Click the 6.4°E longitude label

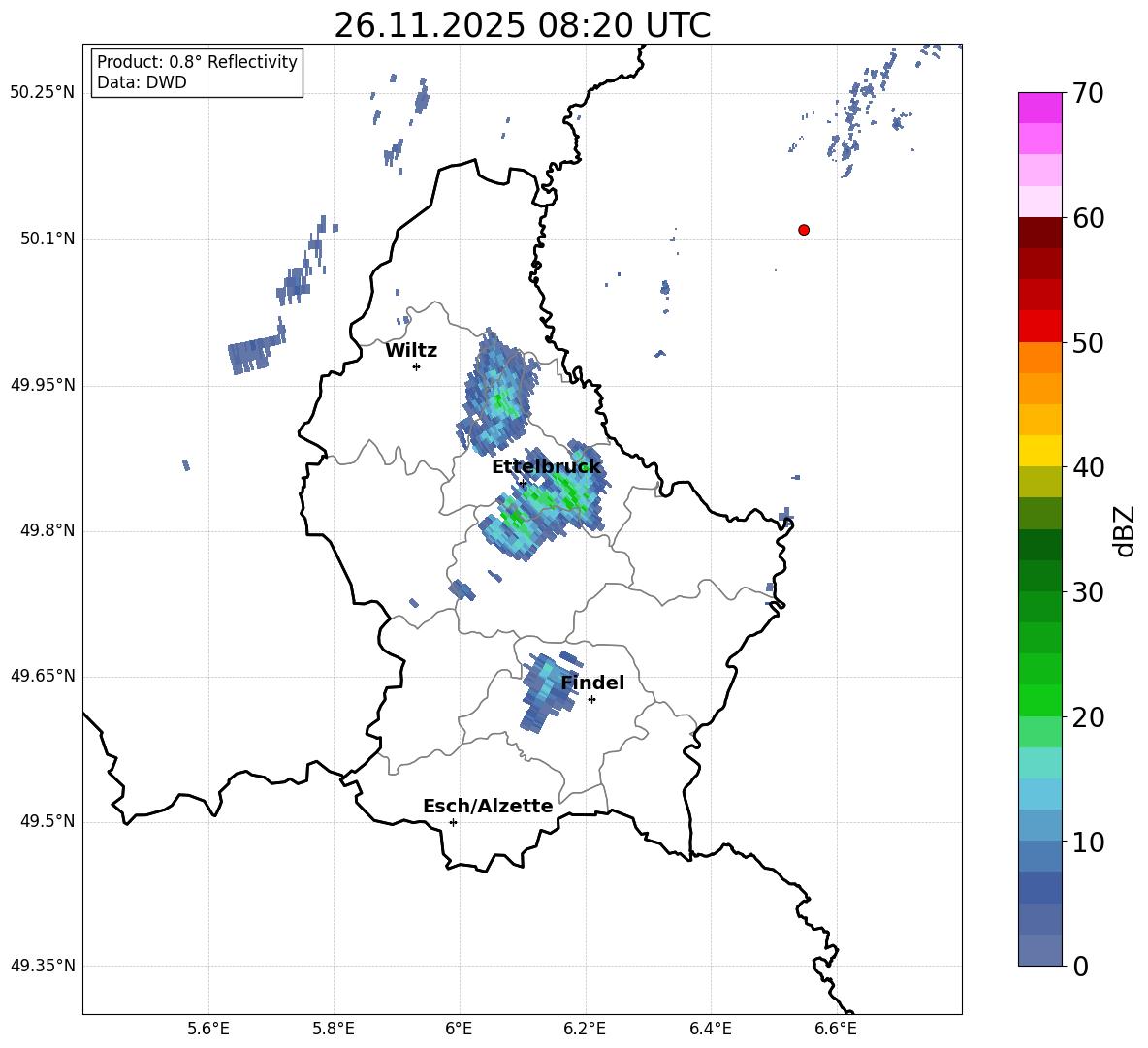710,1029
